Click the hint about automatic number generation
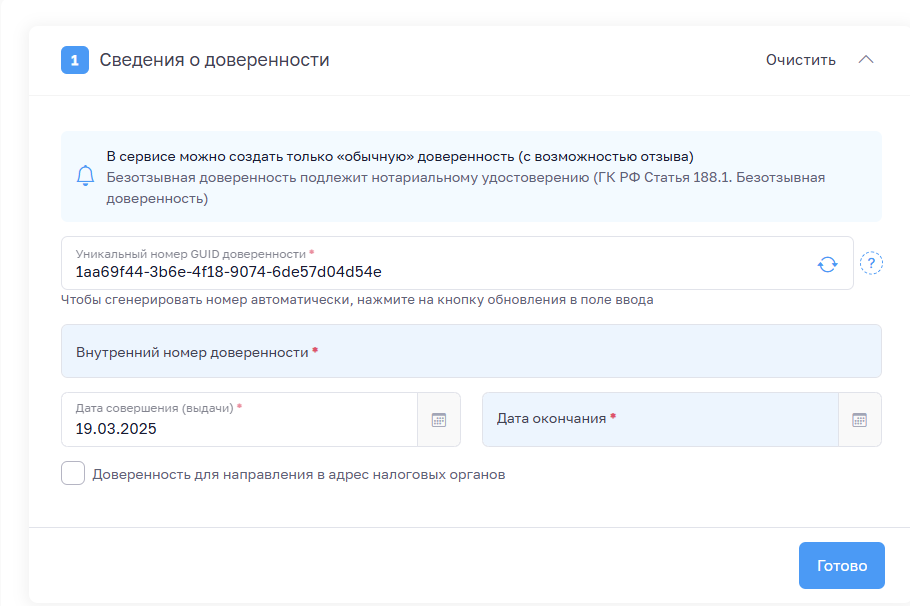This screenshot has width=910, height=606. coord(357,300)
